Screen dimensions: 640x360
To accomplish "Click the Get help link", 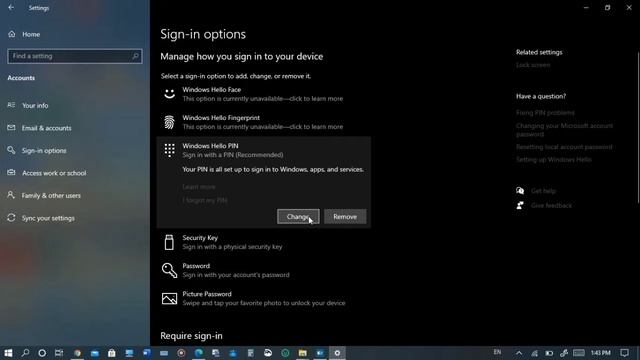I will click(x=543, y=191).
